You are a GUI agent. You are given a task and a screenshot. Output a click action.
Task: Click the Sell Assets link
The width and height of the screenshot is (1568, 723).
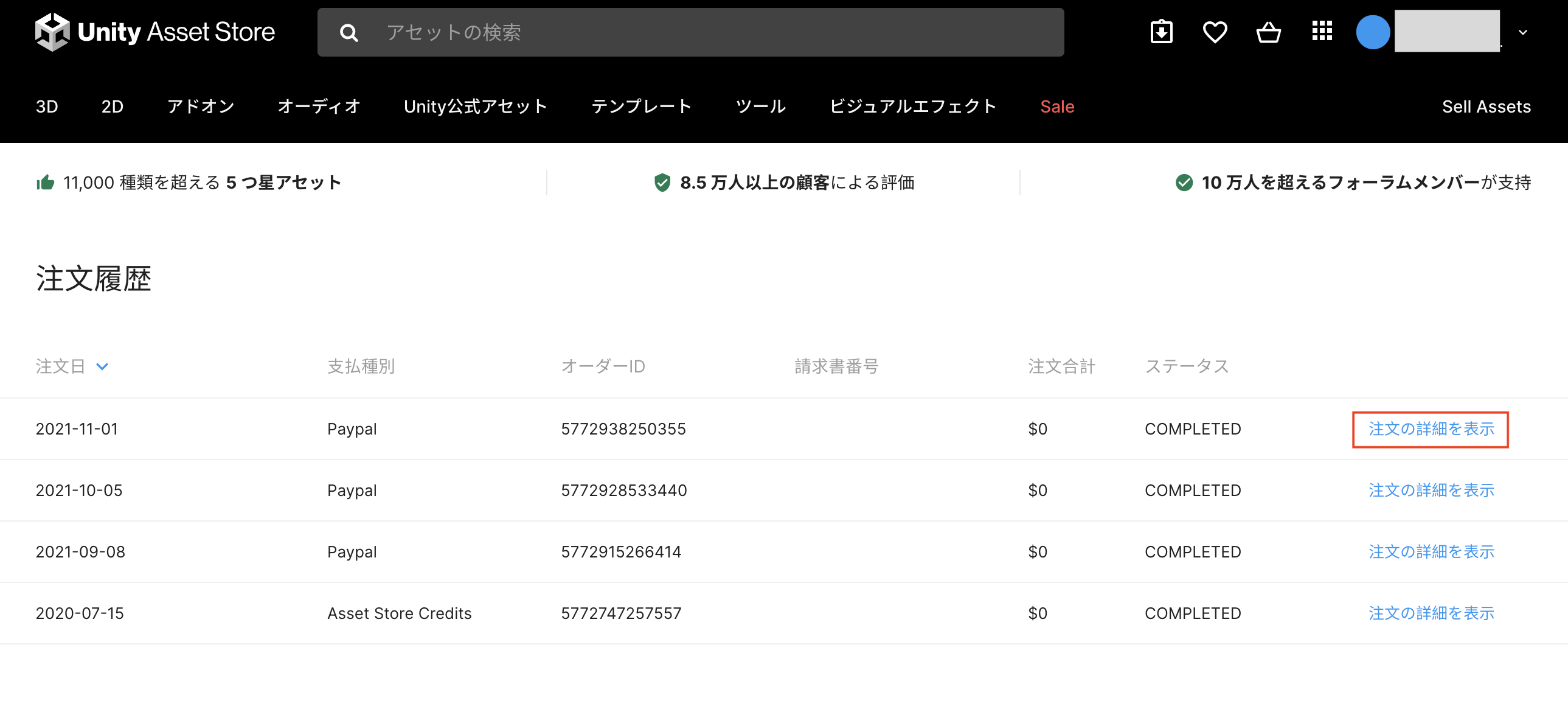[1486, 107]
